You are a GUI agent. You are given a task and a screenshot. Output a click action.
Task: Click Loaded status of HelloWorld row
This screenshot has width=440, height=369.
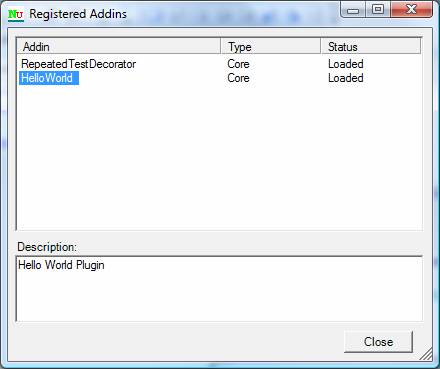[x=346, y=78]
